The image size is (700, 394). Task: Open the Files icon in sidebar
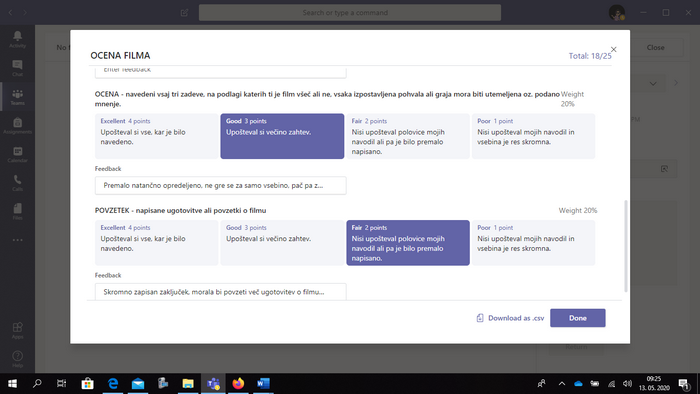click(17, 212)
